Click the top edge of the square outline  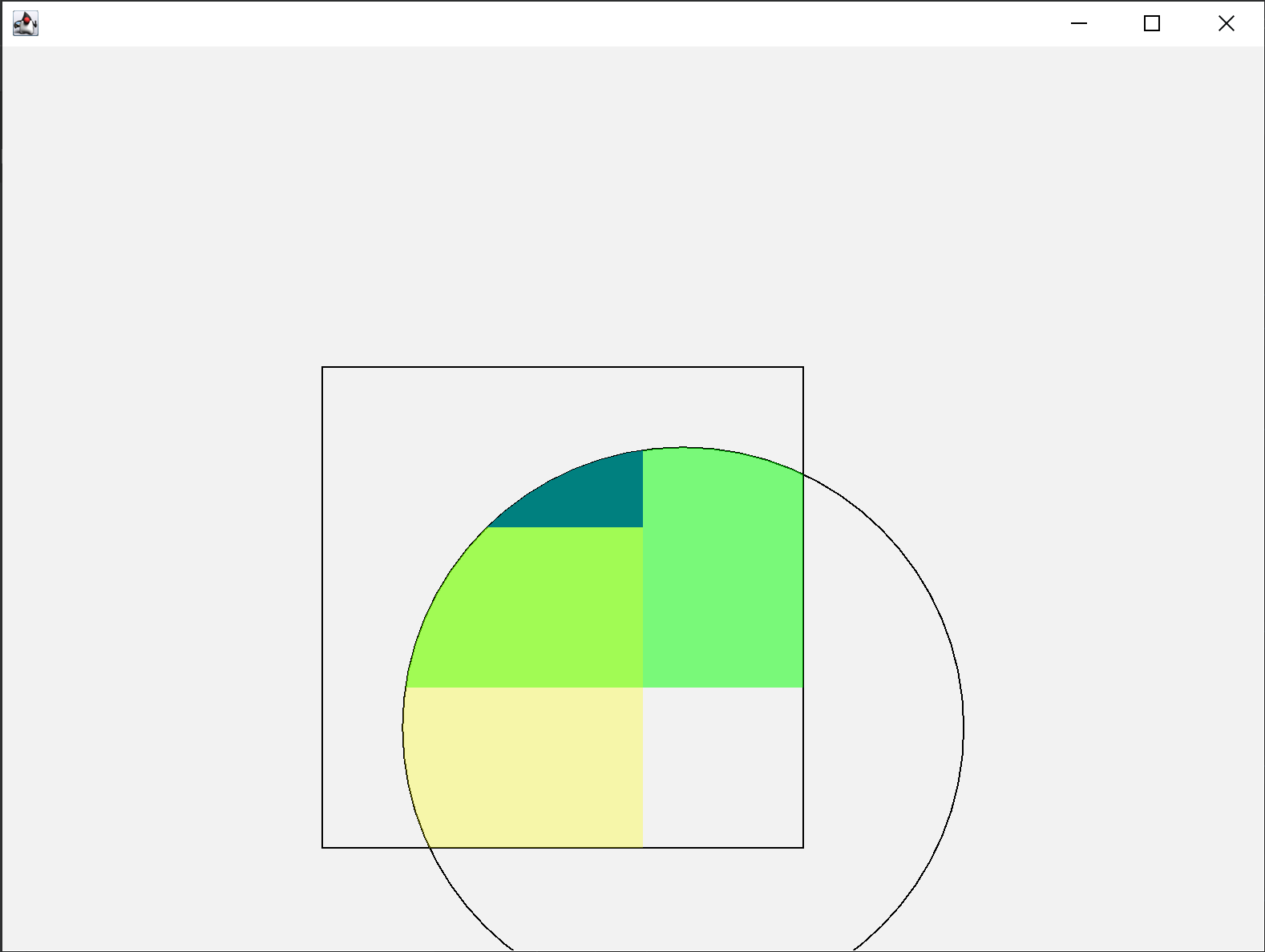561,367
